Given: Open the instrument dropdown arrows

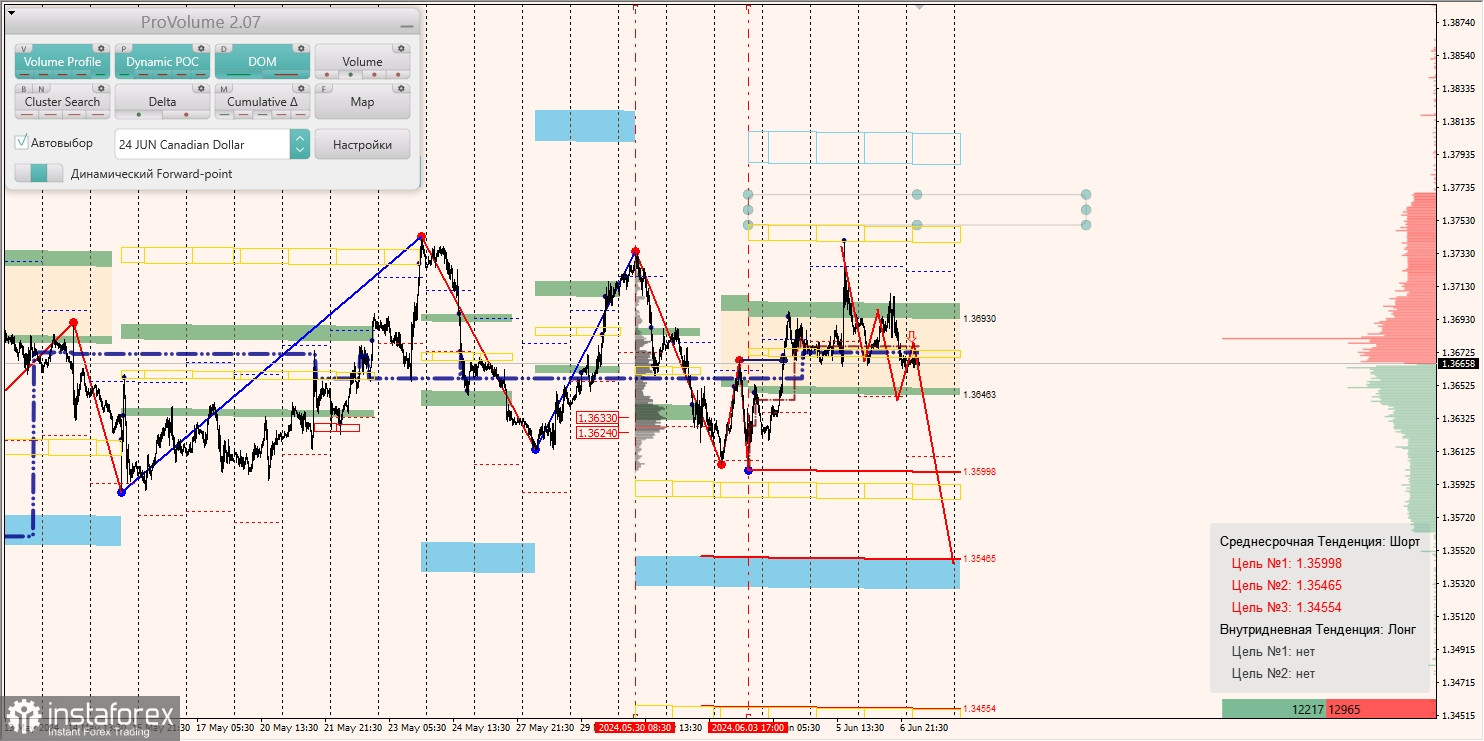Looking at the screenshot, I should pos(300,144).
